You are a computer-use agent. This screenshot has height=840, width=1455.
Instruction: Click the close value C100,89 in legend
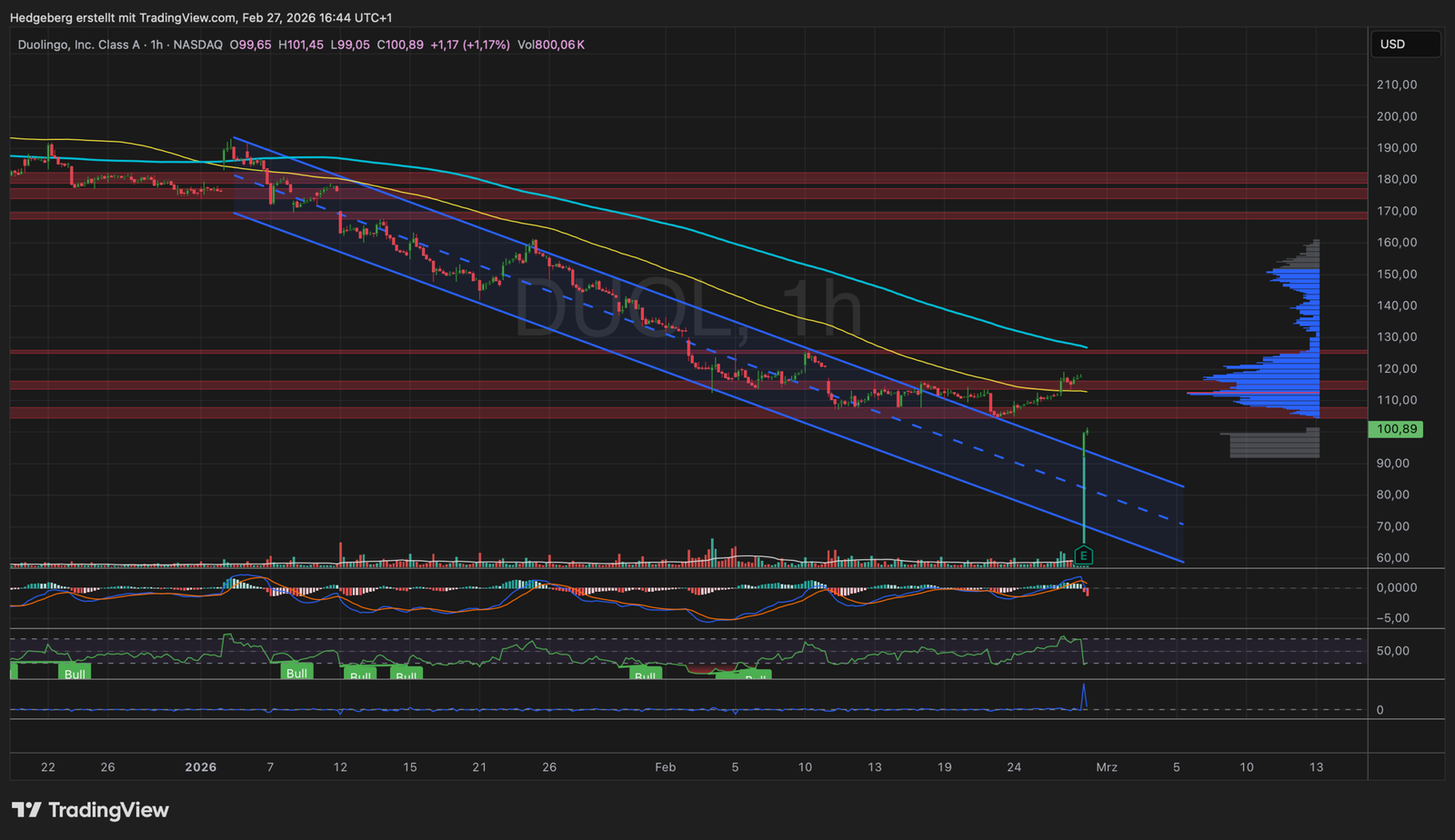tap(400, 45)
